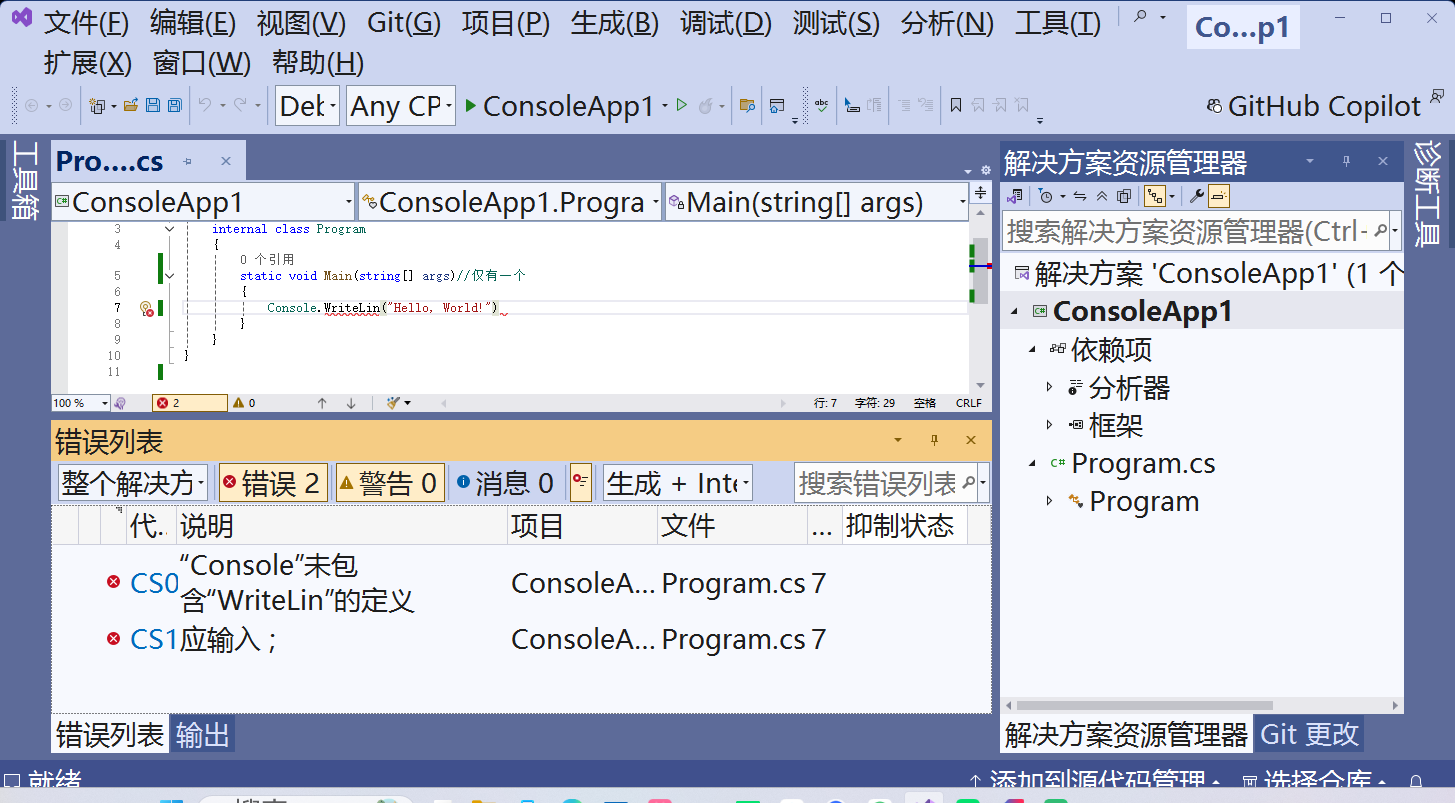Toggle bookmark with the bookmark icon

[x=956, y=105]
